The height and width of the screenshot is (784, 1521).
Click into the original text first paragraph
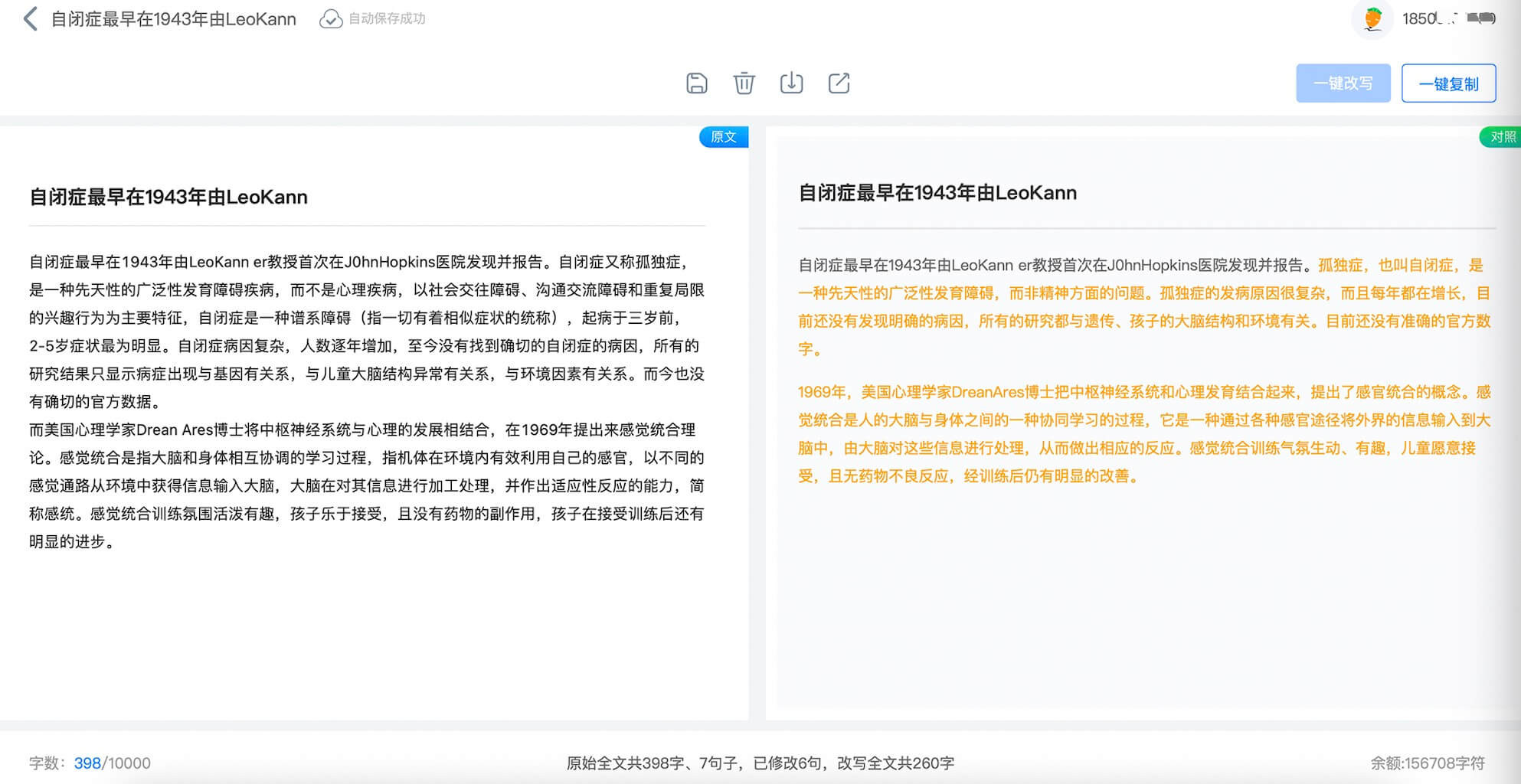coord(366,332)
